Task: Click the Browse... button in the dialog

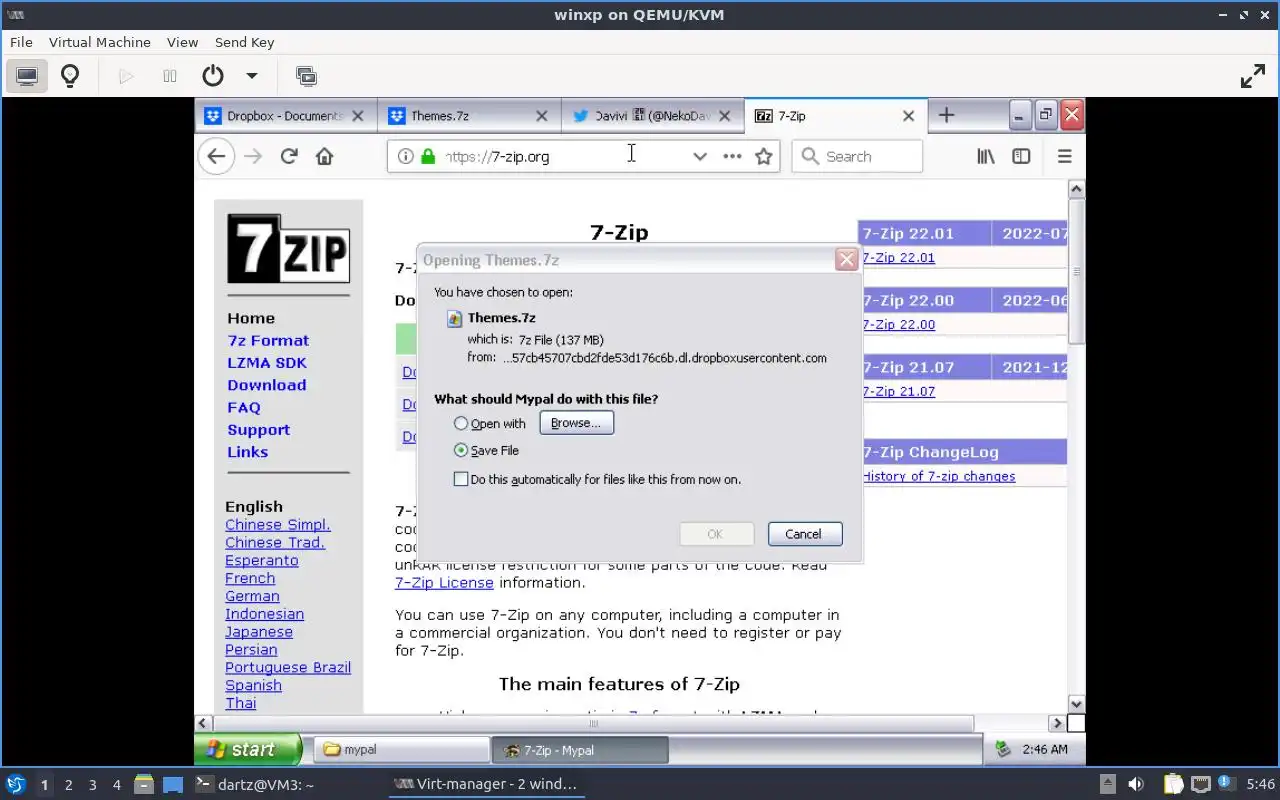Action: (576, 423)
